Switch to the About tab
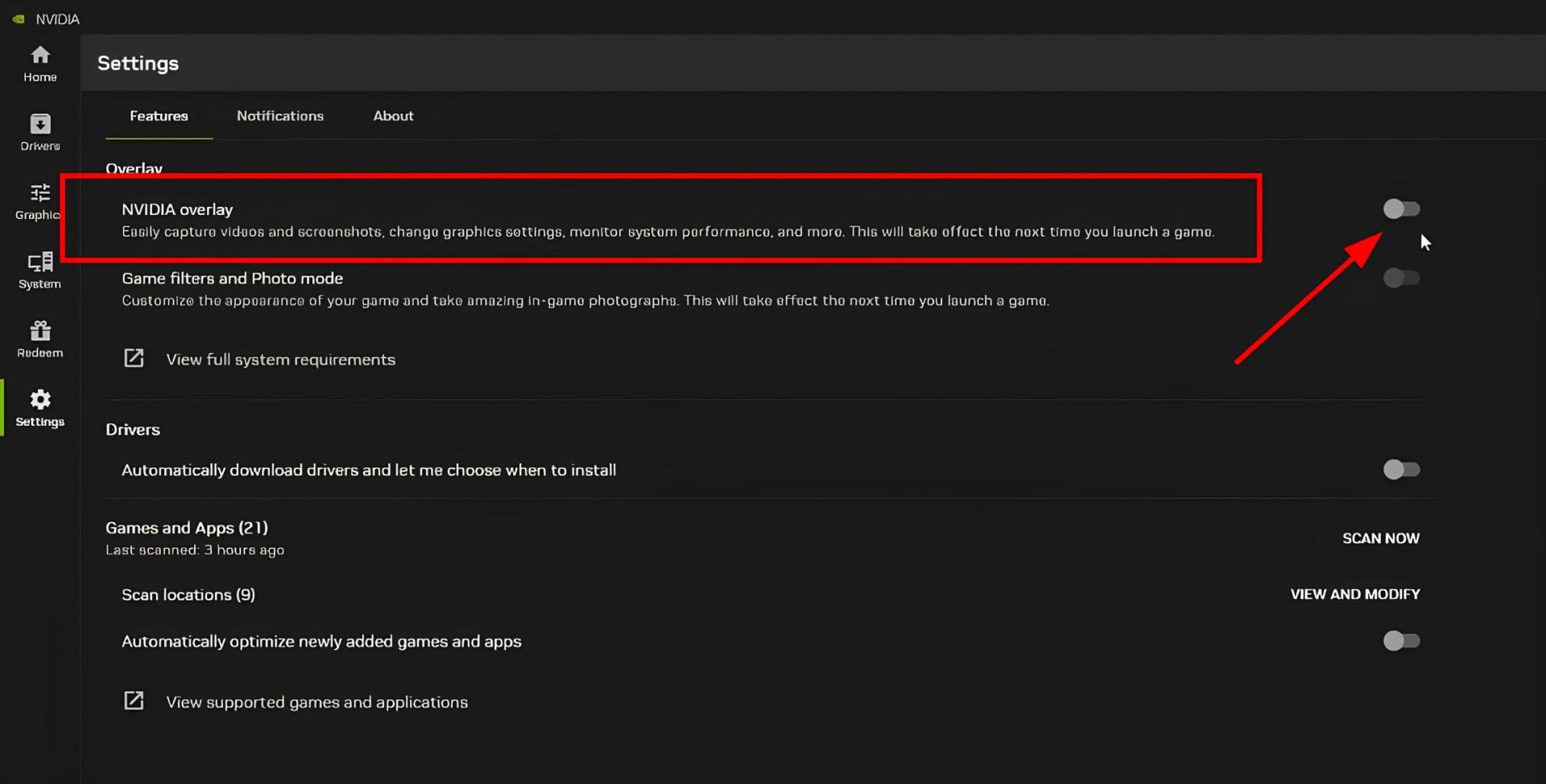1546x784 pixels. point(393,116)
